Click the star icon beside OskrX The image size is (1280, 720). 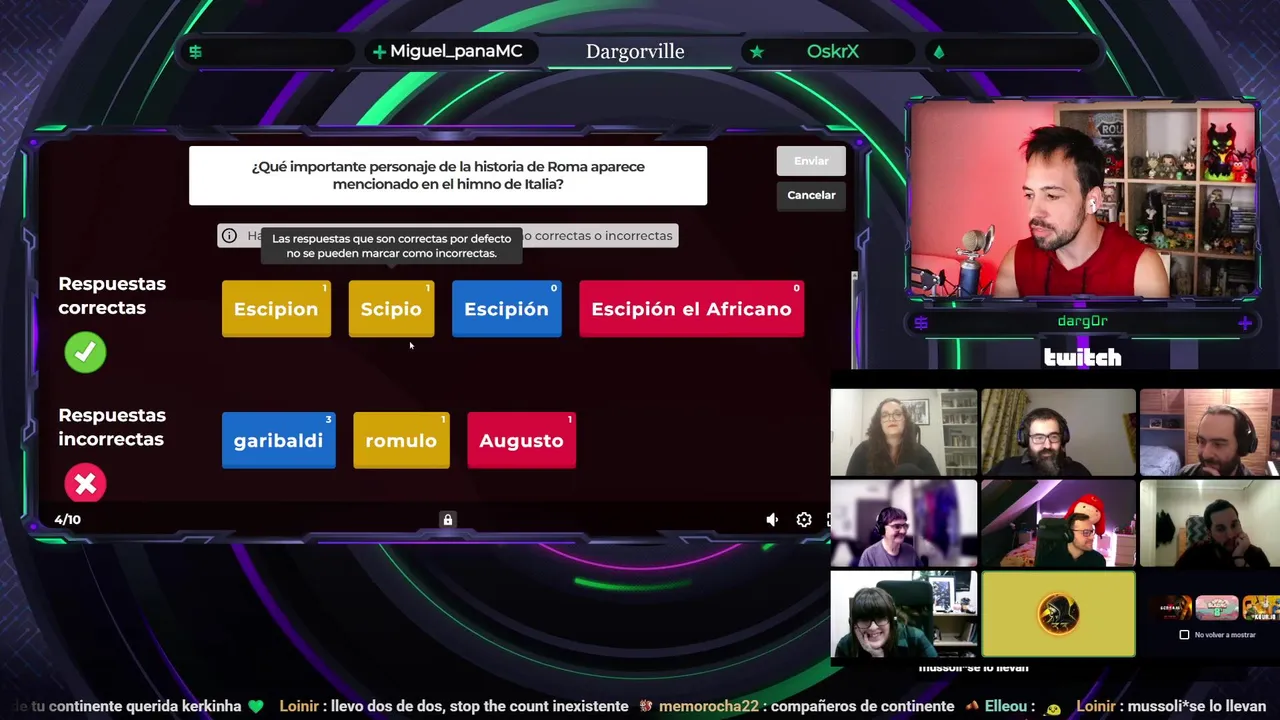tap(757, 51)
